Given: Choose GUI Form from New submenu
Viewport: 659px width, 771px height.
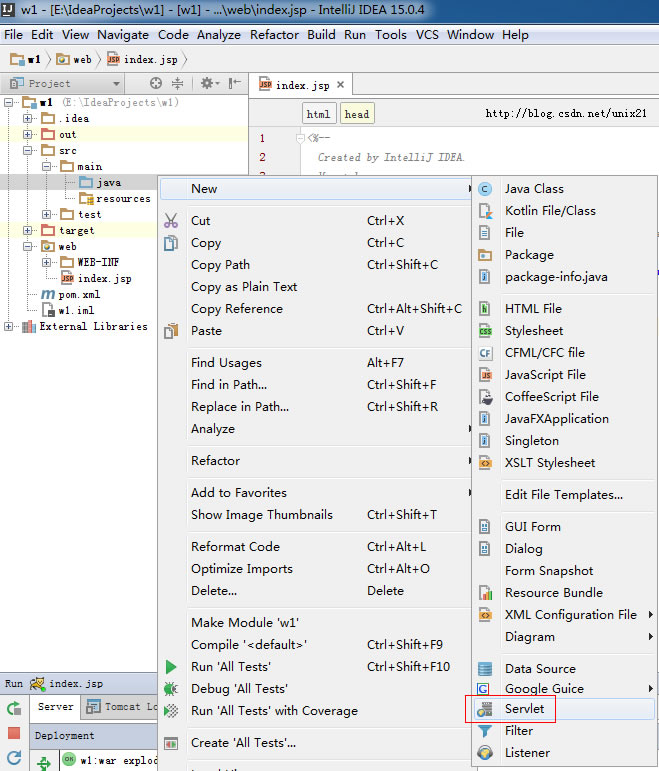Looking at the screenshot, I should pos(565,527).
